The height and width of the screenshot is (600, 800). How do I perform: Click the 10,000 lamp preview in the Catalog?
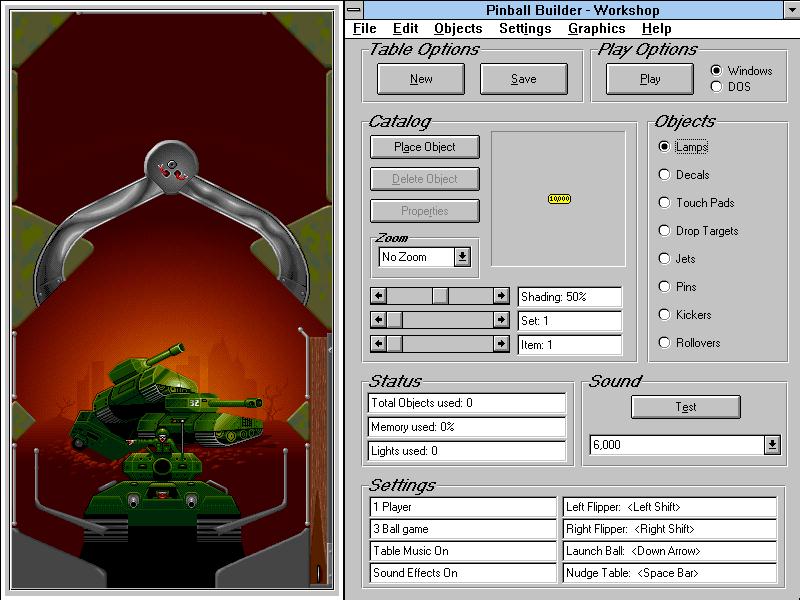coord(559,198)
